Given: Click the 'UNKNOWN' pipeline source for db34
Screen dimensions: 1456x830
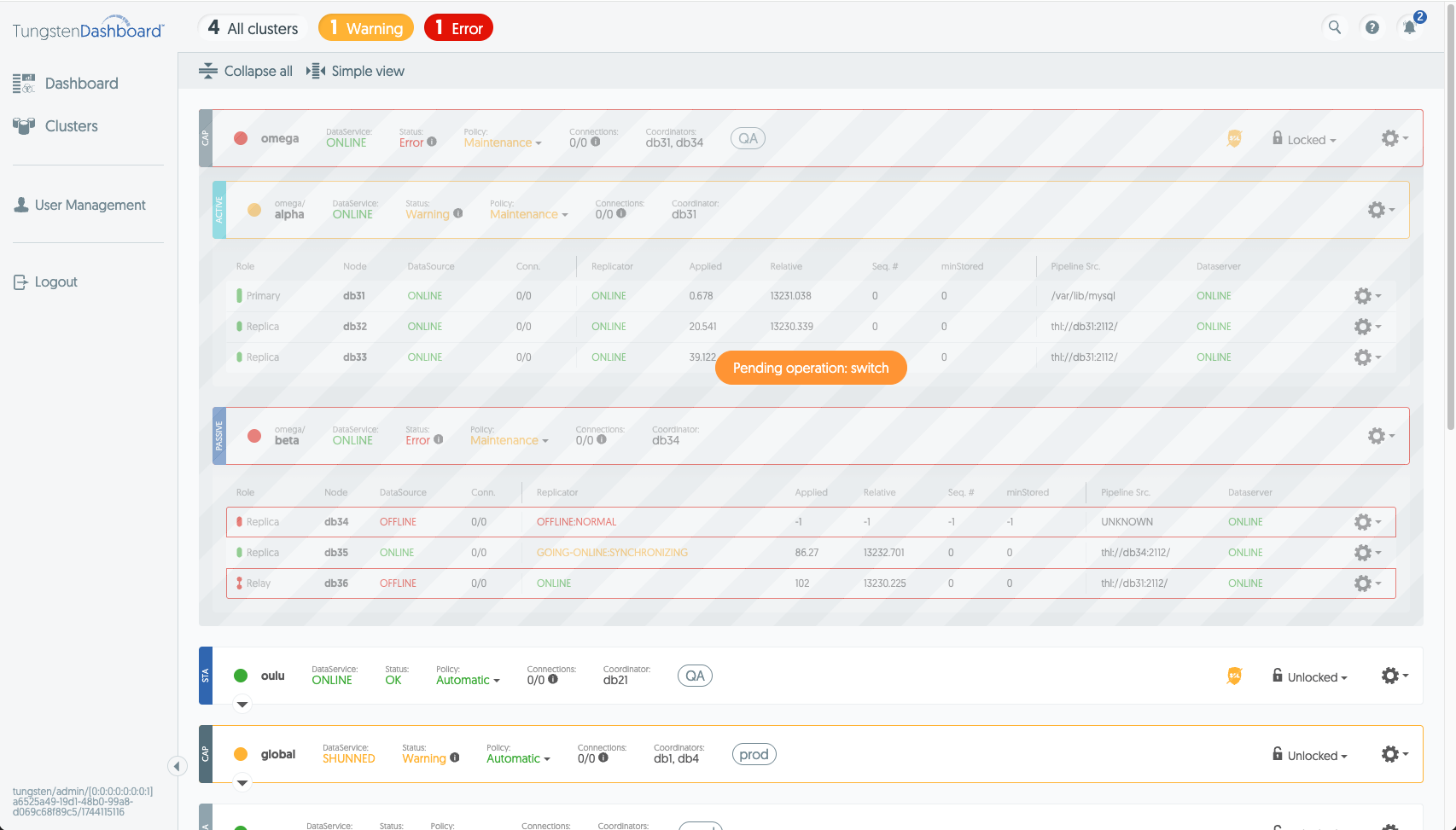Looking at the screenshot, I should pos(1127,522).
